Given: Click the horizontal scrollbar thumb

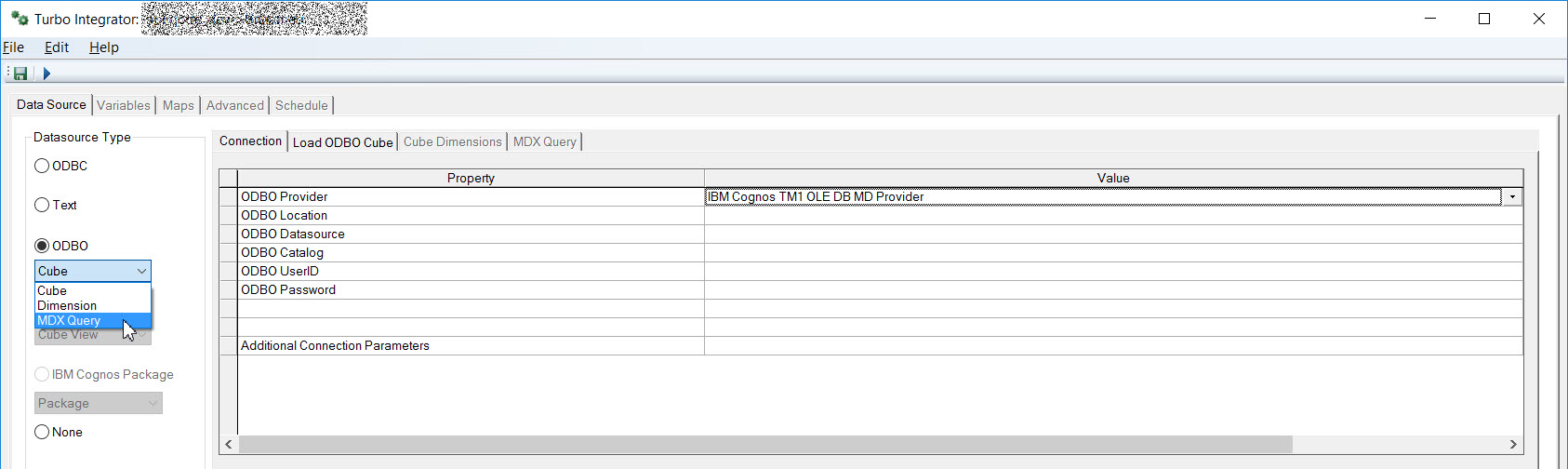Looking at the screenshot, I should click(765, 445).
